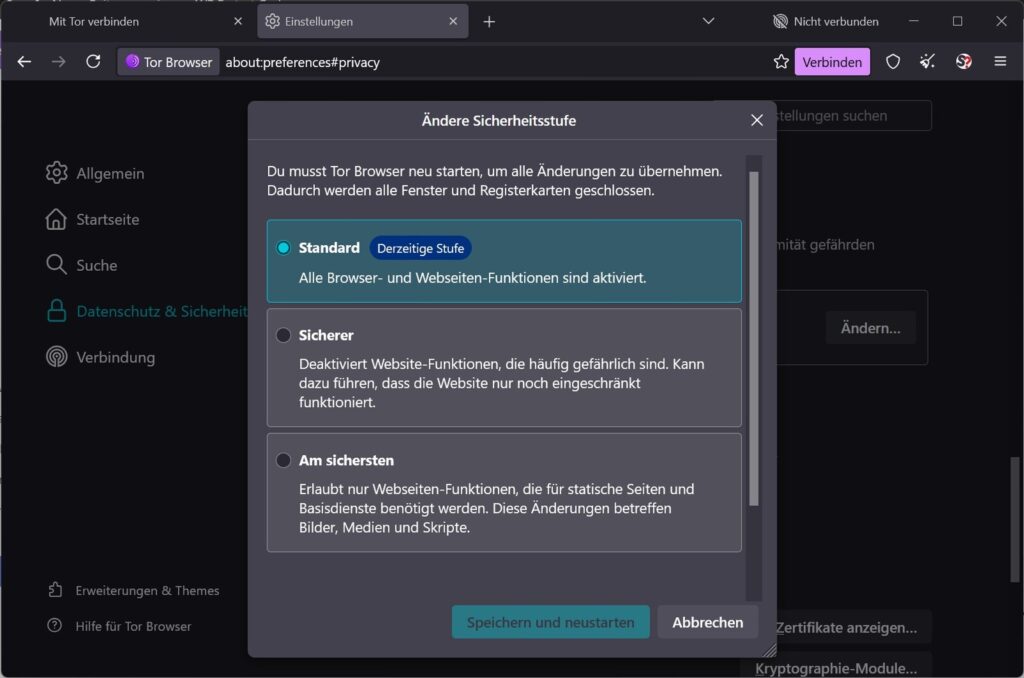The image size is (1024, 678).
Task: Click the Derzeitige Stufe badge
Action: [x=421, y=248]
